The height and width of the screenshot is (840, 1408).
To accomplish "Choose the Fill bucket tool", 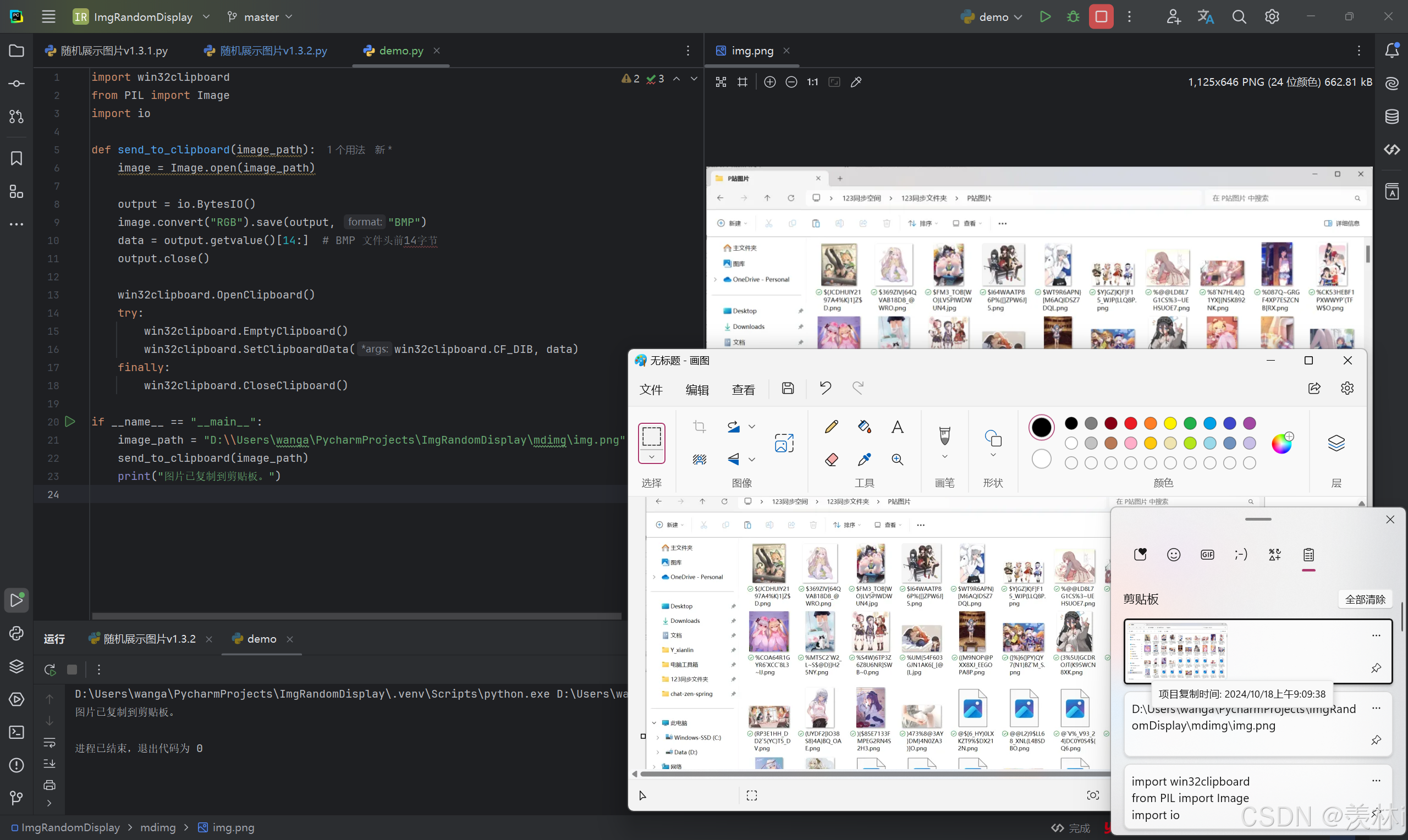I will pos(864,427).
